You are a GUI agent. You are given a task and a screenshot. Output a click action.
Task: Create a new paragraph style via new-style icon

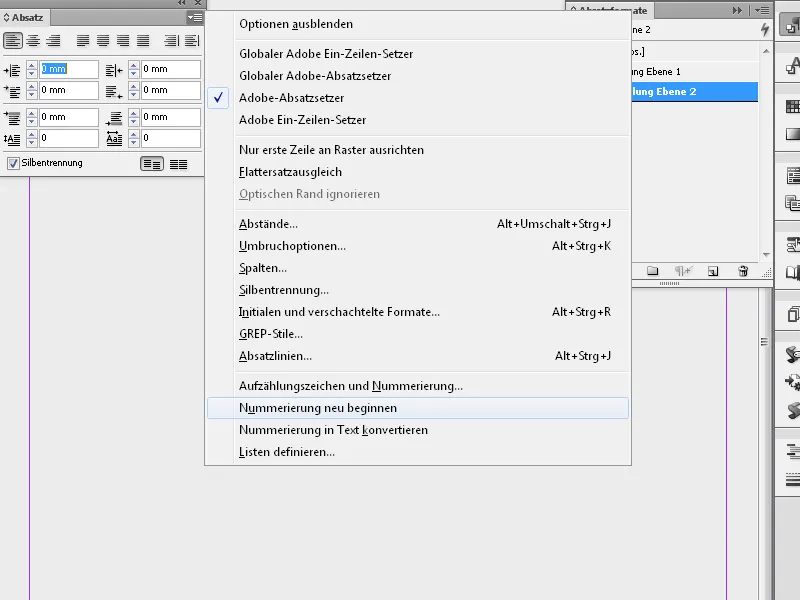(711, 270)
